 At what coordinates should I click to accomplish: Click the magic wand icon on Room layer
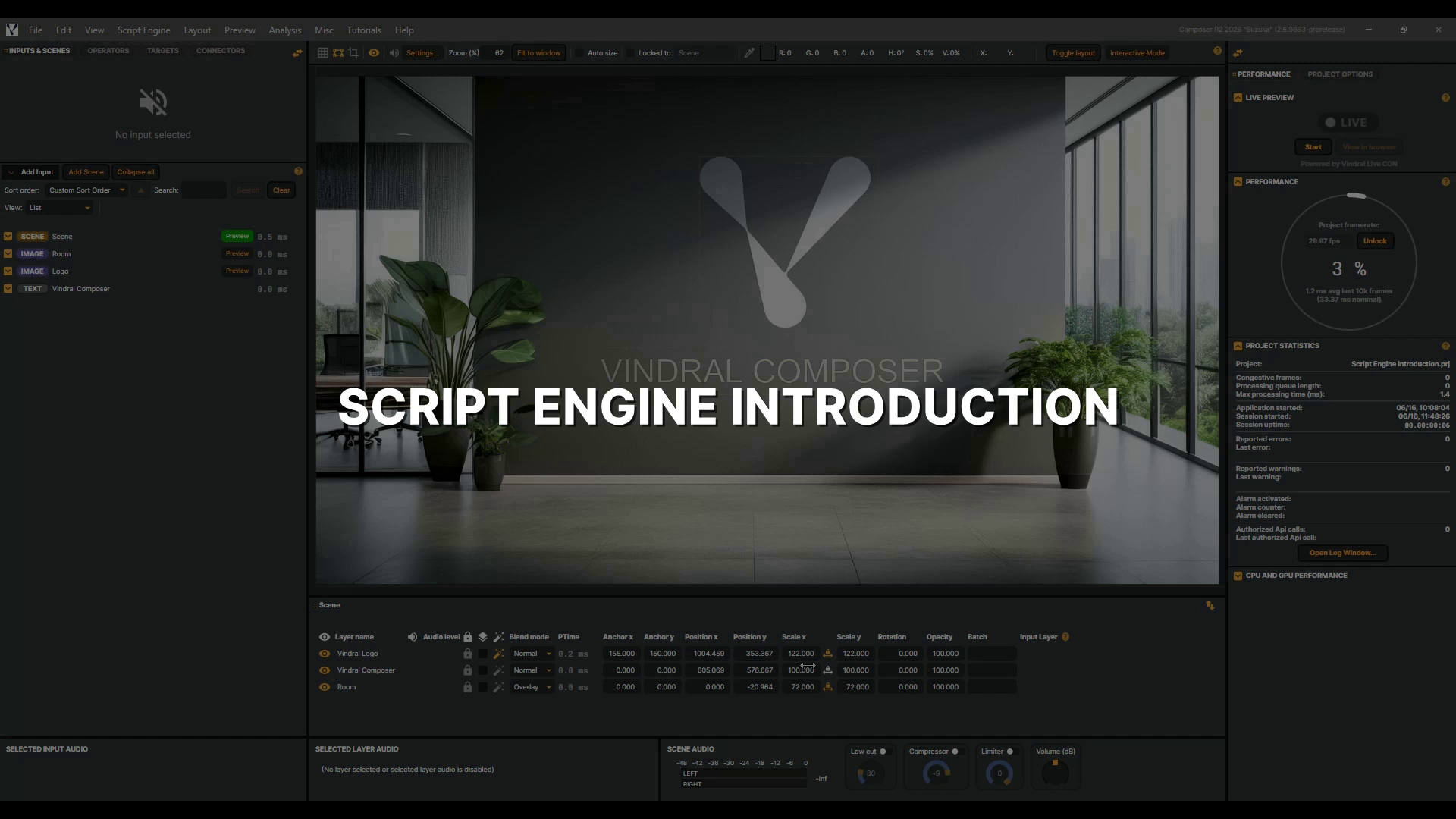498,687
